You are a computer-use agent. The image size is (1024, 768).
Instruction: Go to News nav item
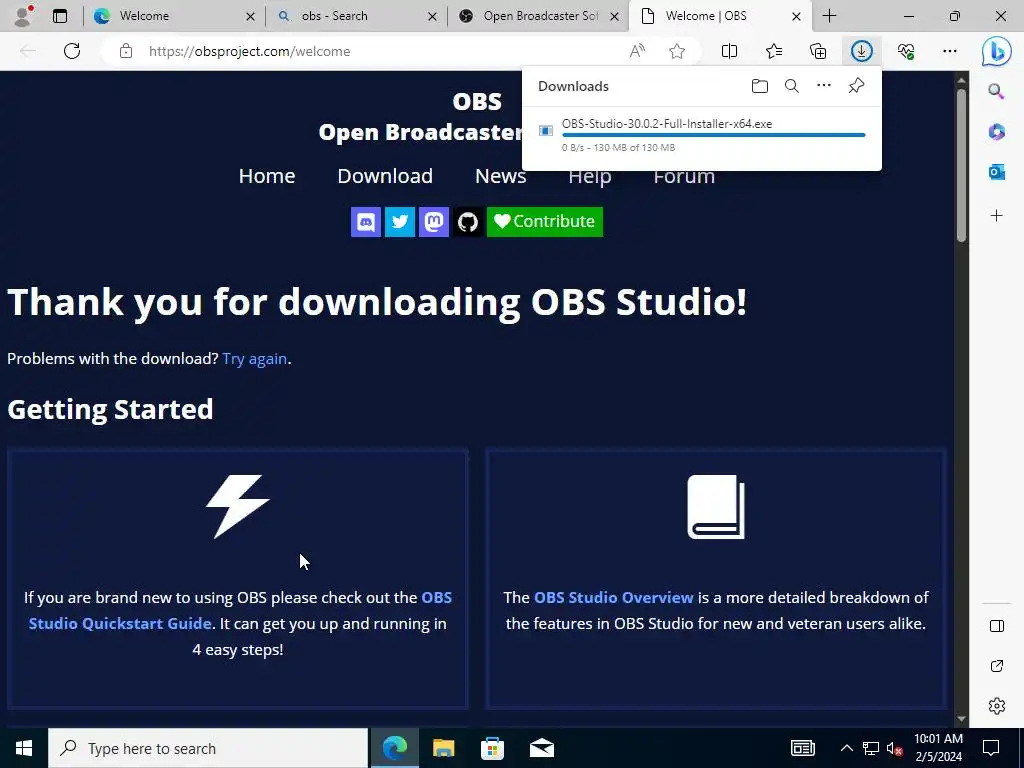(x=500, y=176)
